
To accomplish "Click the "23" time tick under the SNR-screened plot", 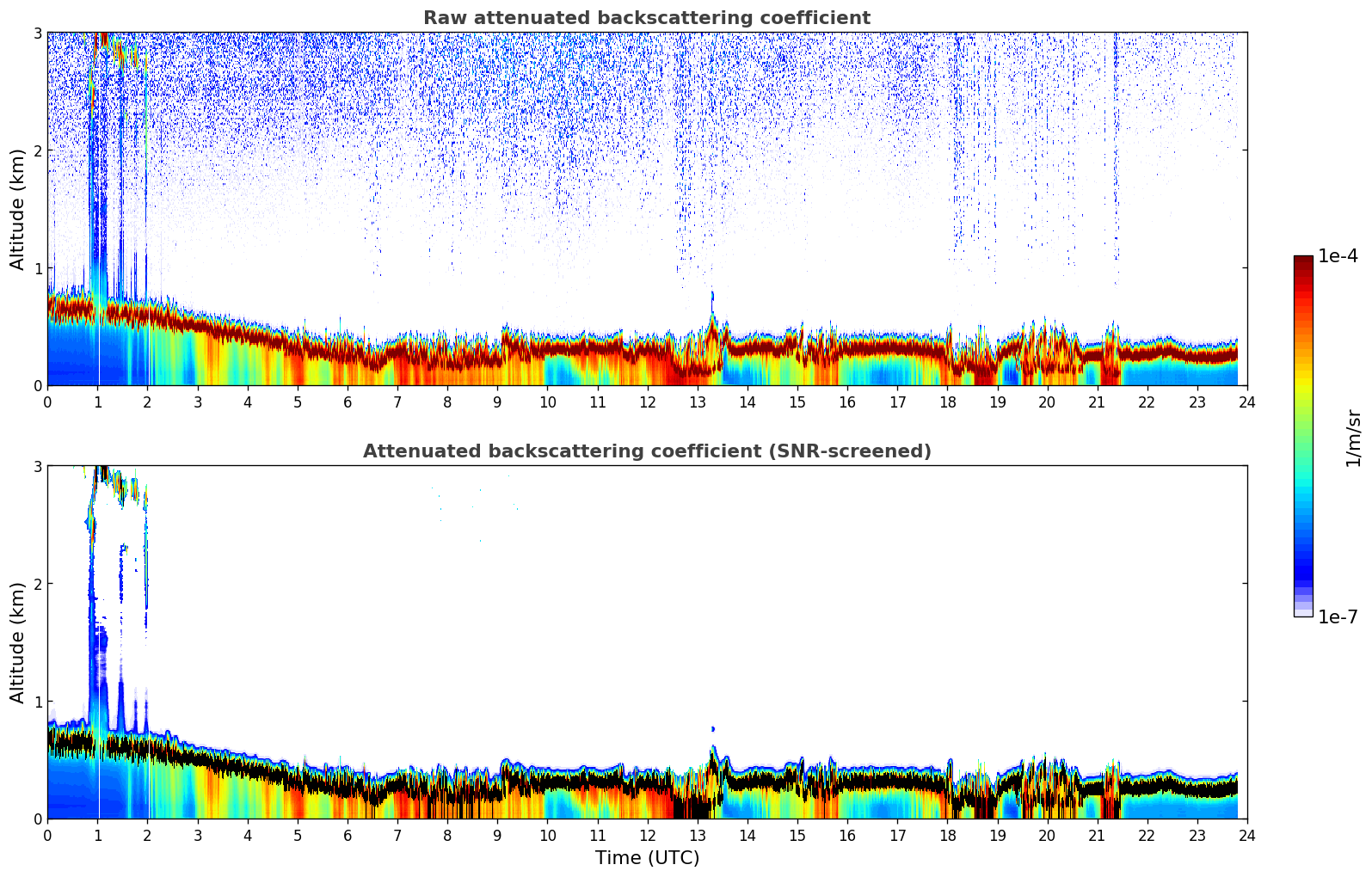I will tap(1197, 835).
